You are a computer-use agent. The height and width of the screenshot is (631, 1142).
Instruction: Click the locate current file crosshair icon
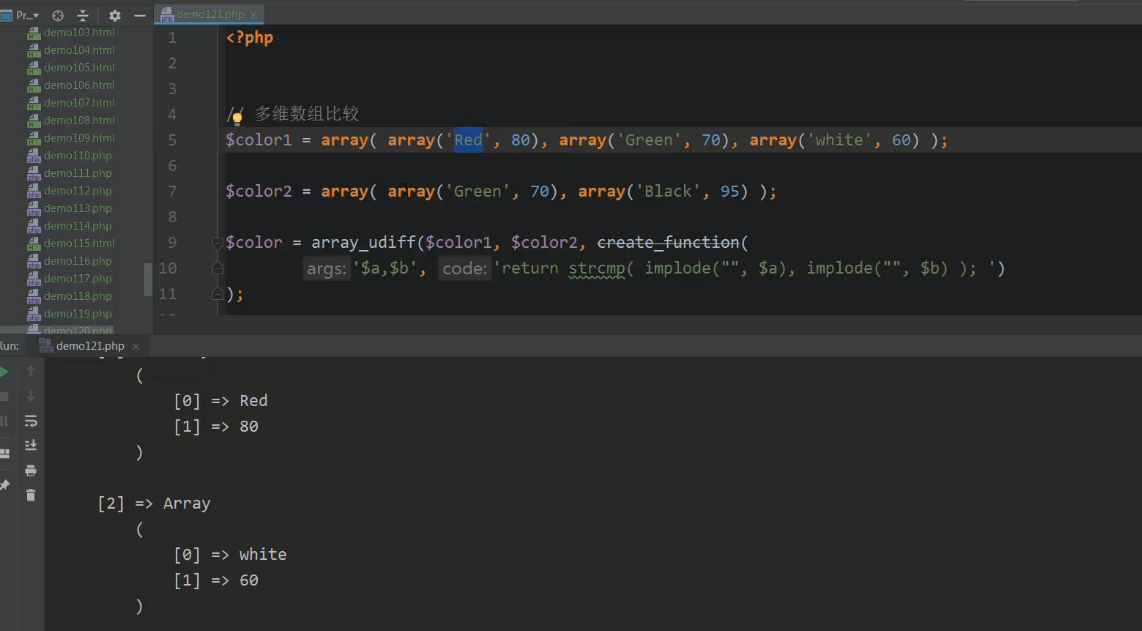click(x=57, y=16)
